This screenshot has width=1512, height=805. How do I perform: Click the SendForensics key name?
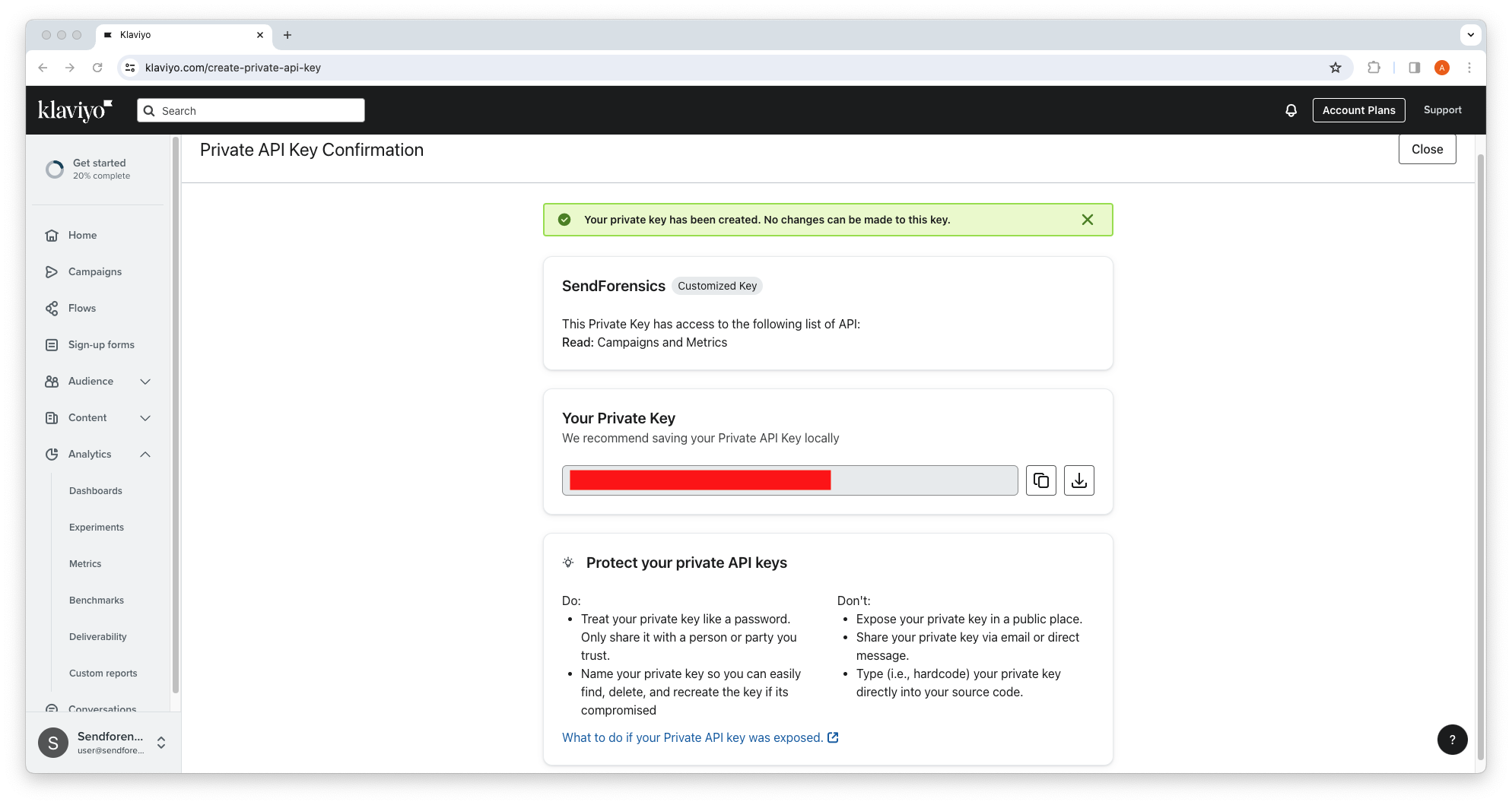[x=614, y=286]
